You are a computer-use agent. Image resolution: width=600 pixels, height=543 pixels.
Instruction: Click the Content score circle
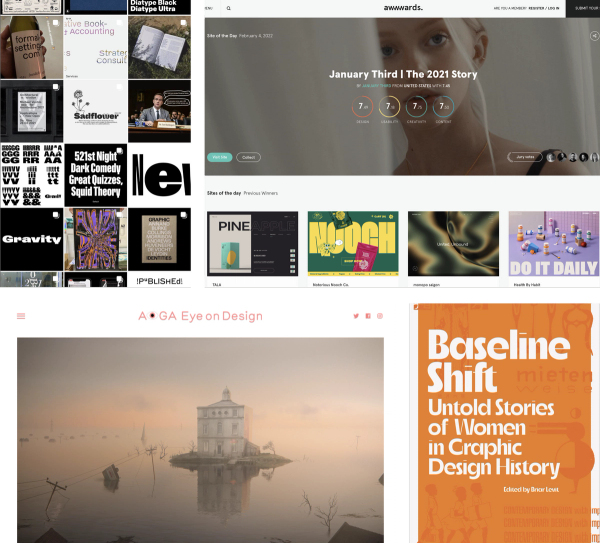[x=443, y=106]
